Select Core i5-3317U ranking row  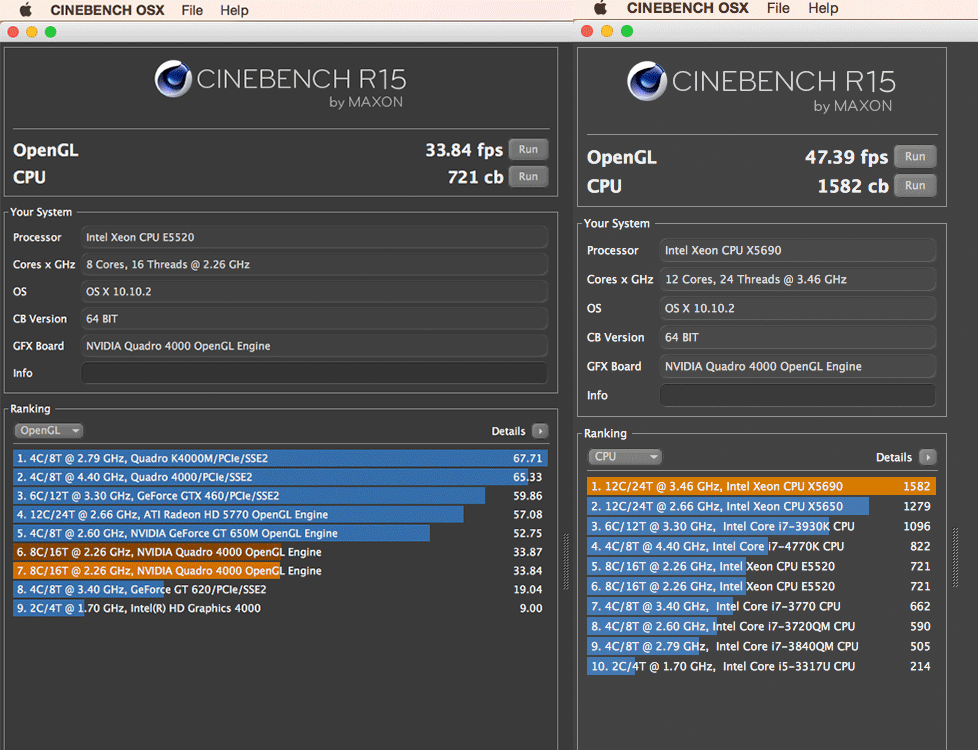tap(762, 666)
